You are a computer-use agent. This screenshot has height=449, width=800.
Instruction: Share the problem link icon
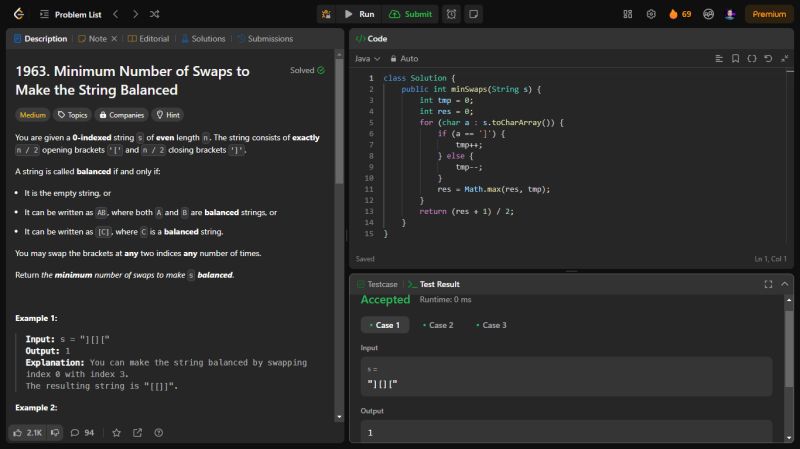pyautogui.click(x=138, y=433)
